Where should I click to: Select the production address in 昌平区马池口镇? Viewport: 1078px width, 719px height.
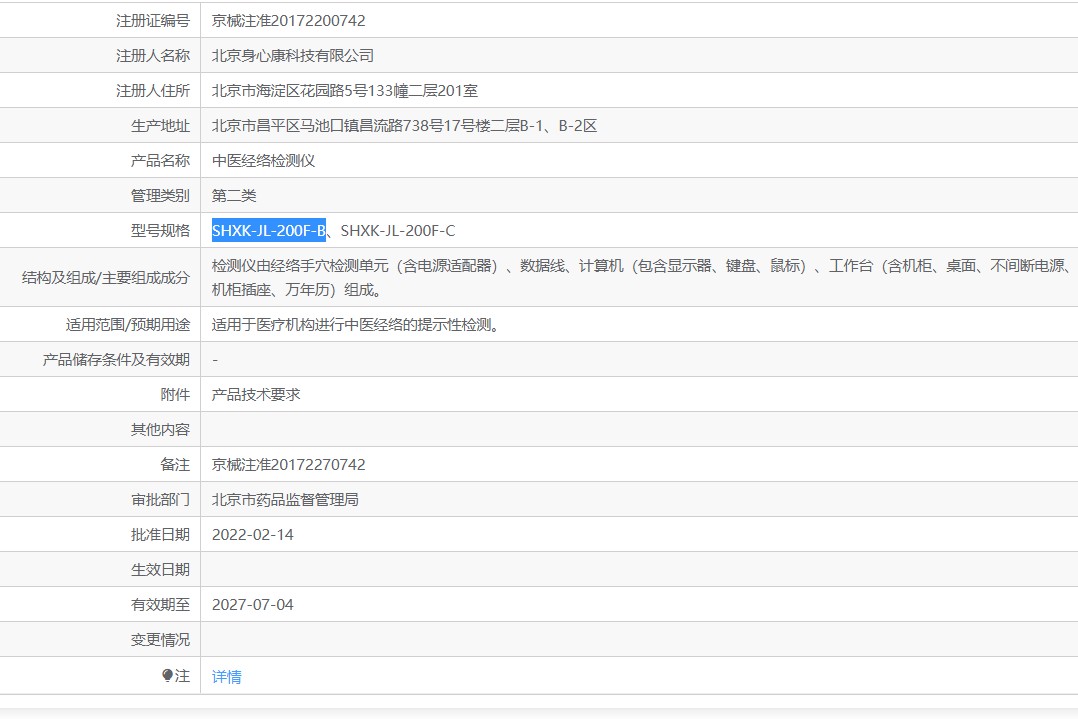[404, 126]
